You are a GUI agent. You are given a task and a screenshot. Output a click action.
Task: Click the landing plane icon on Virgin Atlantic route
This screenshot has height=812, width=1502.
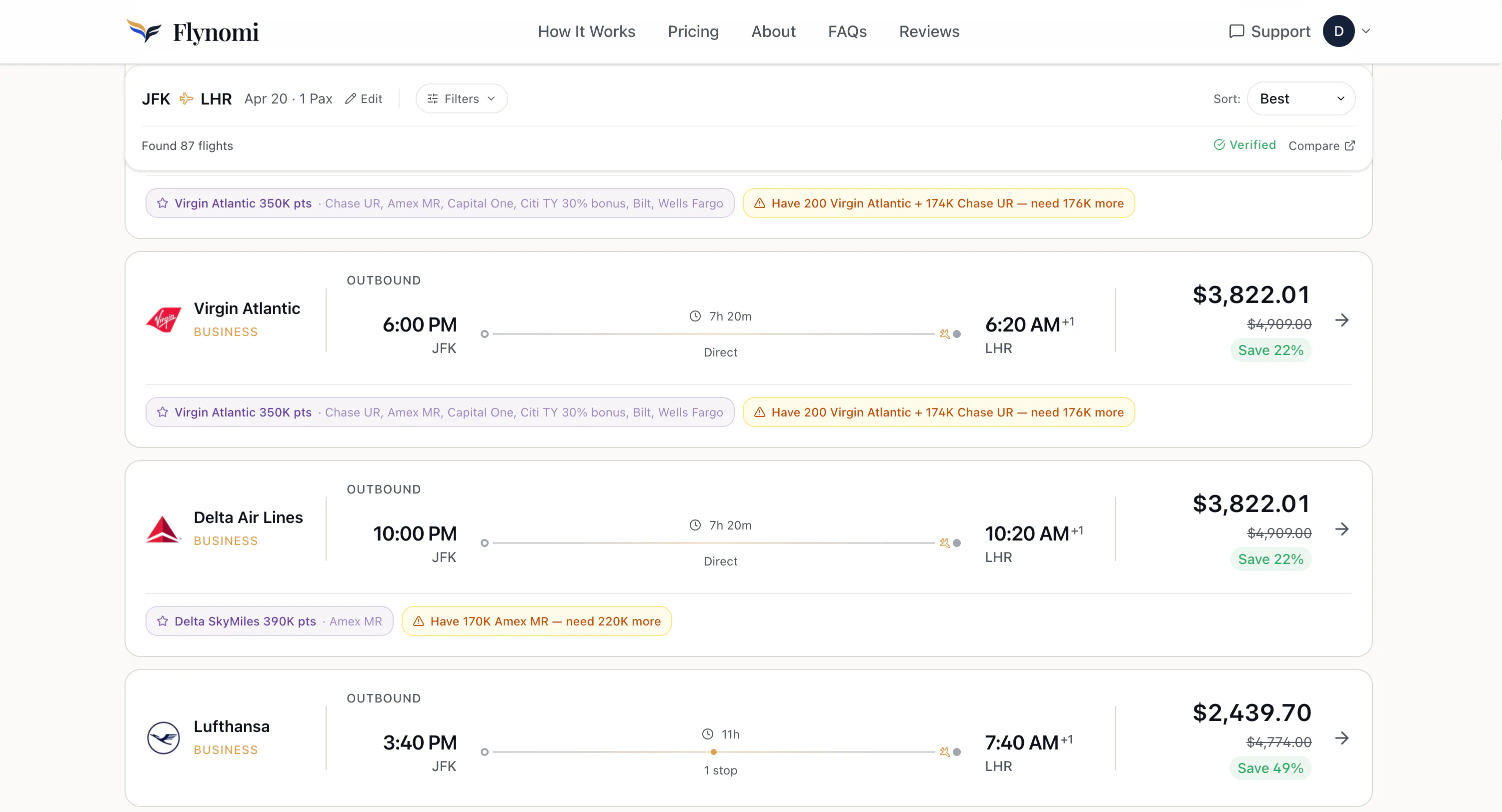click(945, 334)
